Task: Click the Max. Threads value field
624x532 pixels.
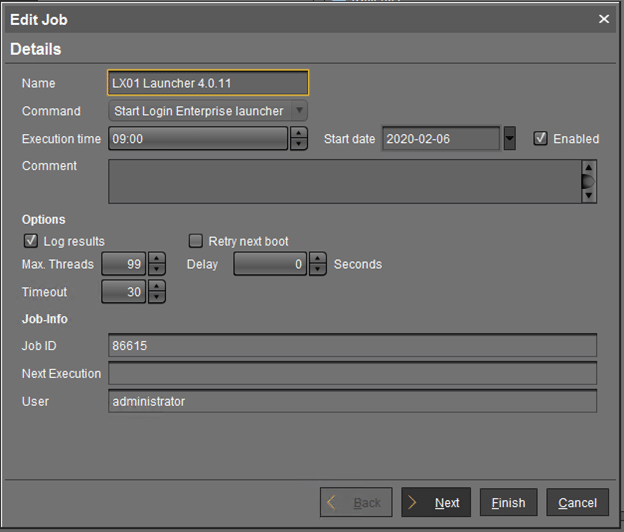Action: (123, 264)
